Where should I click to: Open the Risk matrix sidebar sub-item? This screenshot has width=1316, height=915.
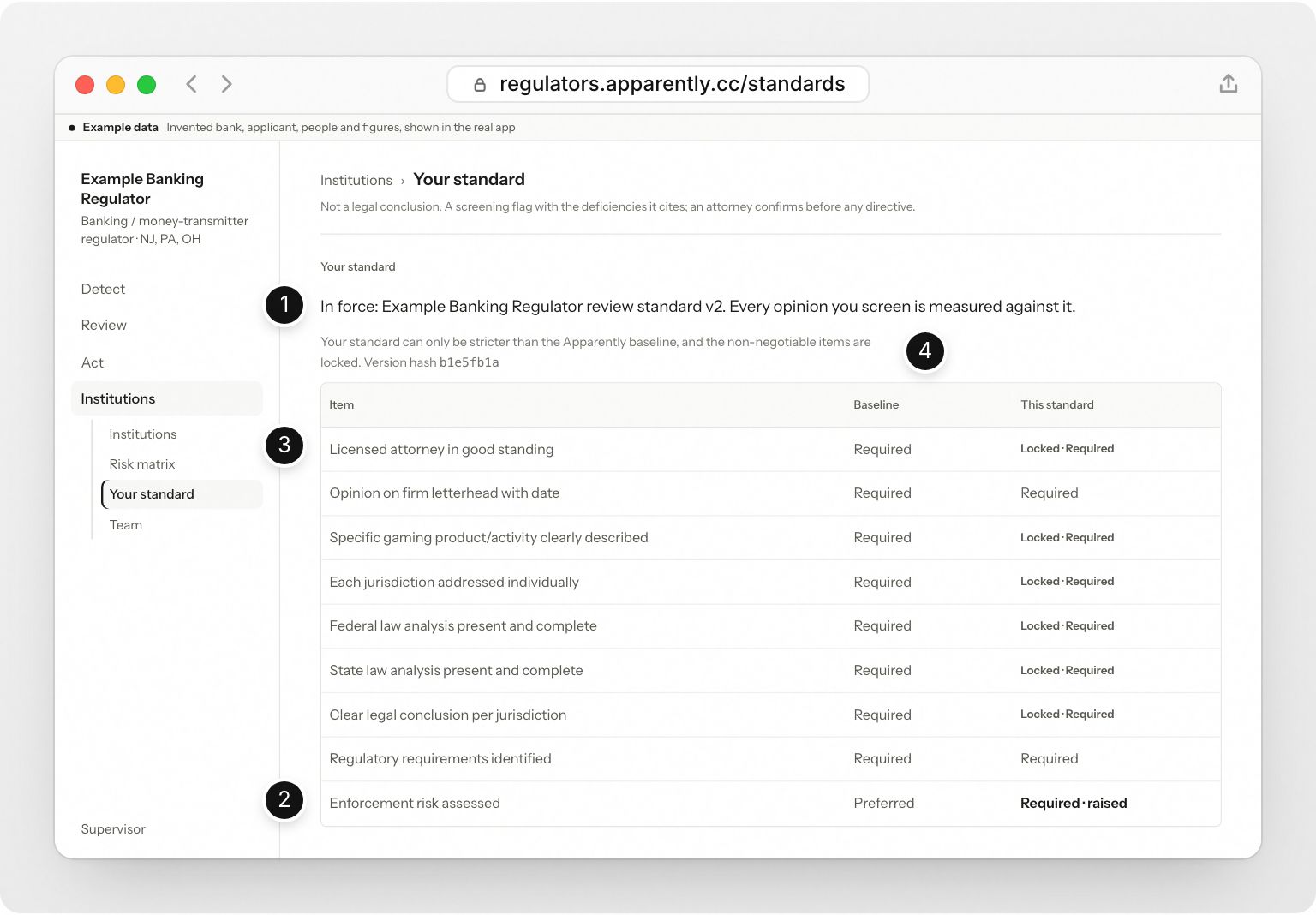142,464
